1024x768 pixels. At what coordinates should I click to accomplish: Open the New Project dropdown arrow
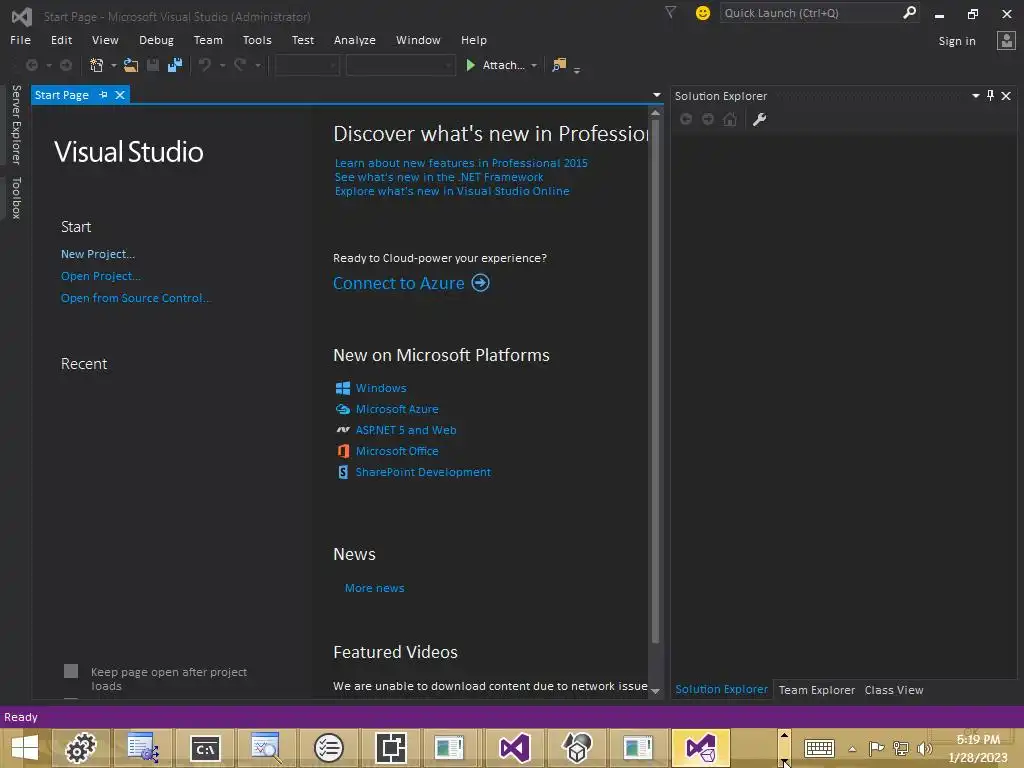coord(114,65)
